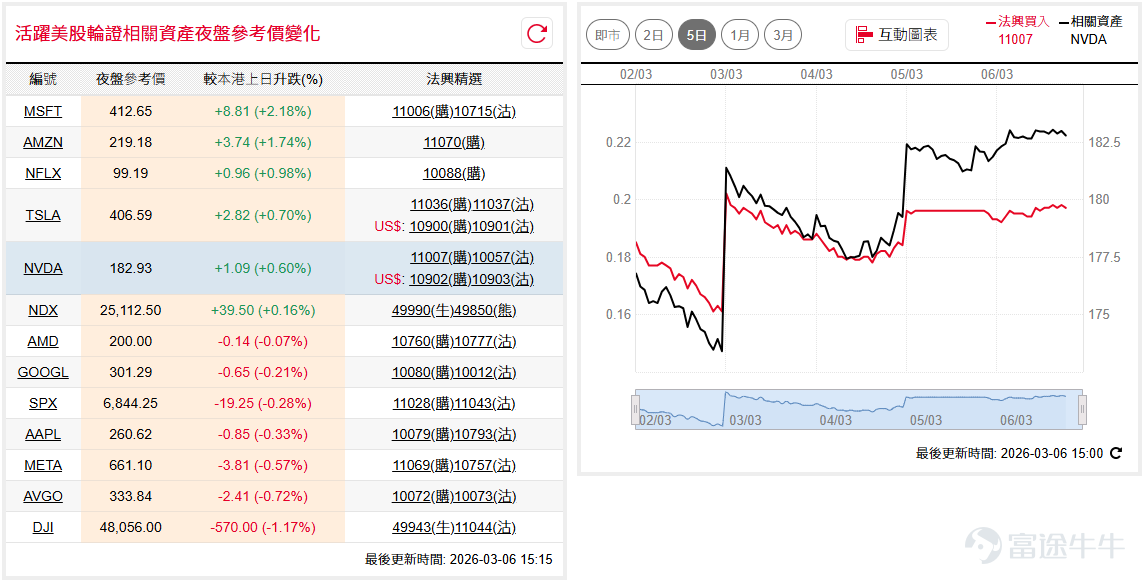Open US$ warrant 10900(購) for TSLA
The image size is (1145, 582).
pos(440,226)
